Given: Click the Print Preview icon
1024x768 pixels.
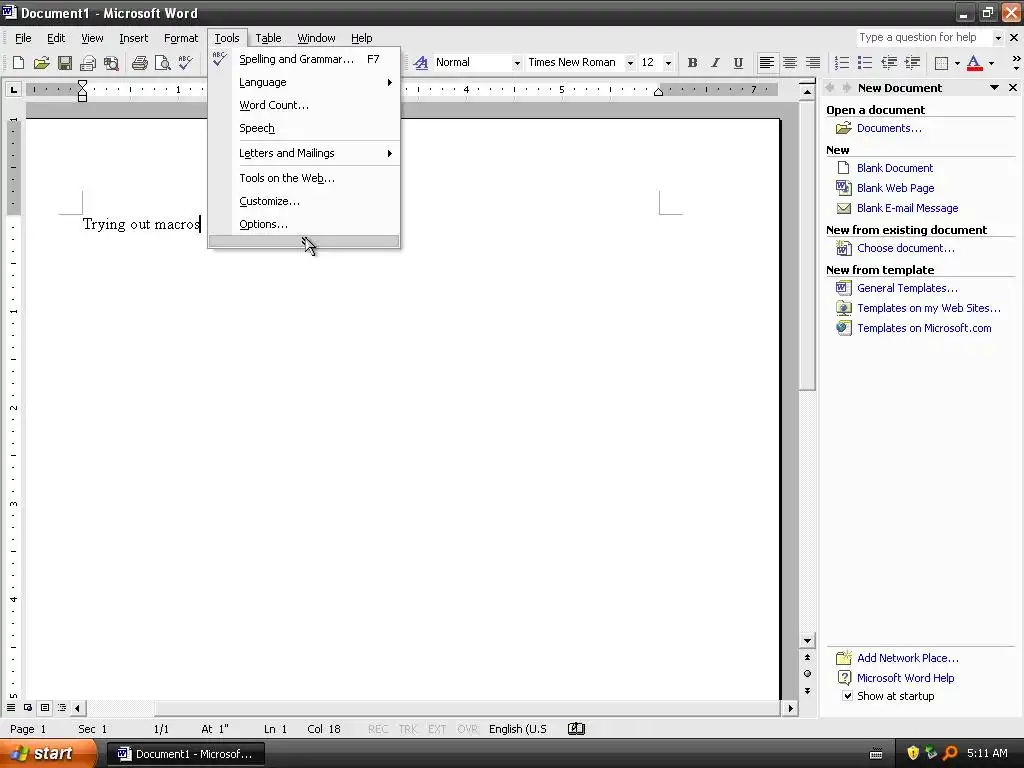Looking at the screenshot, I should (x=163, y=63).
